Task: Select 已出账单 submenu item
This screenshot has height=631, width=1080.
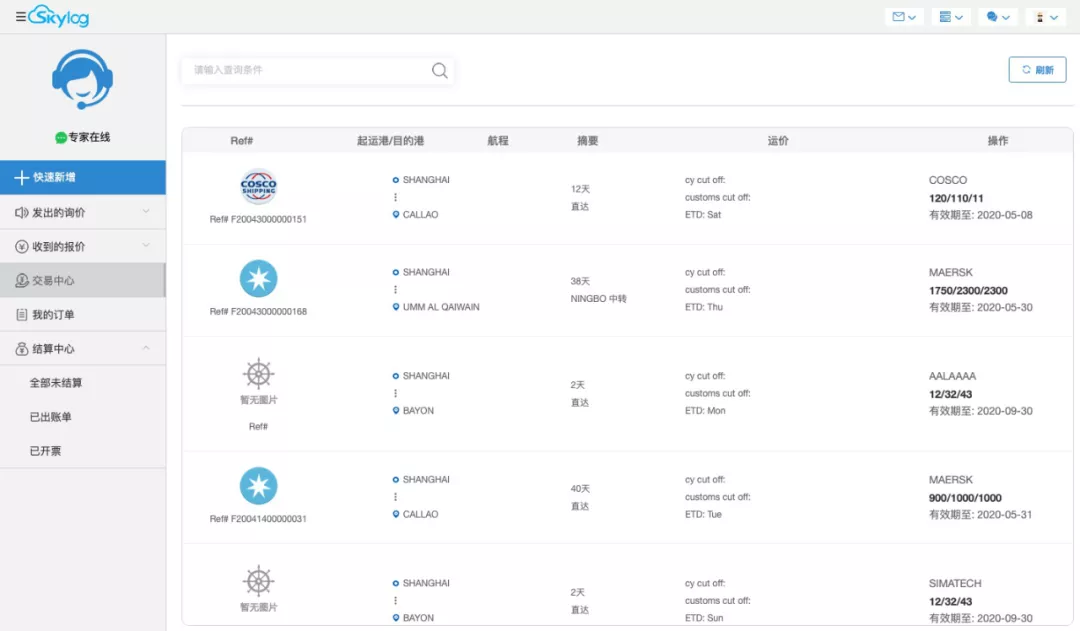Action: [x=50, y=417]
